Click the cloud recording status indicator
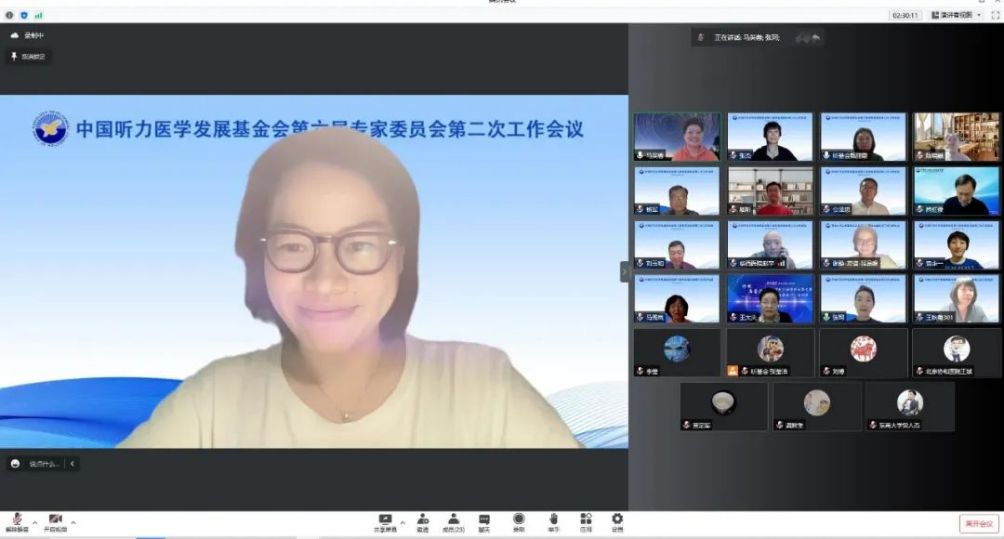The width and height of the screenshot is (1004, 539). 28,35
